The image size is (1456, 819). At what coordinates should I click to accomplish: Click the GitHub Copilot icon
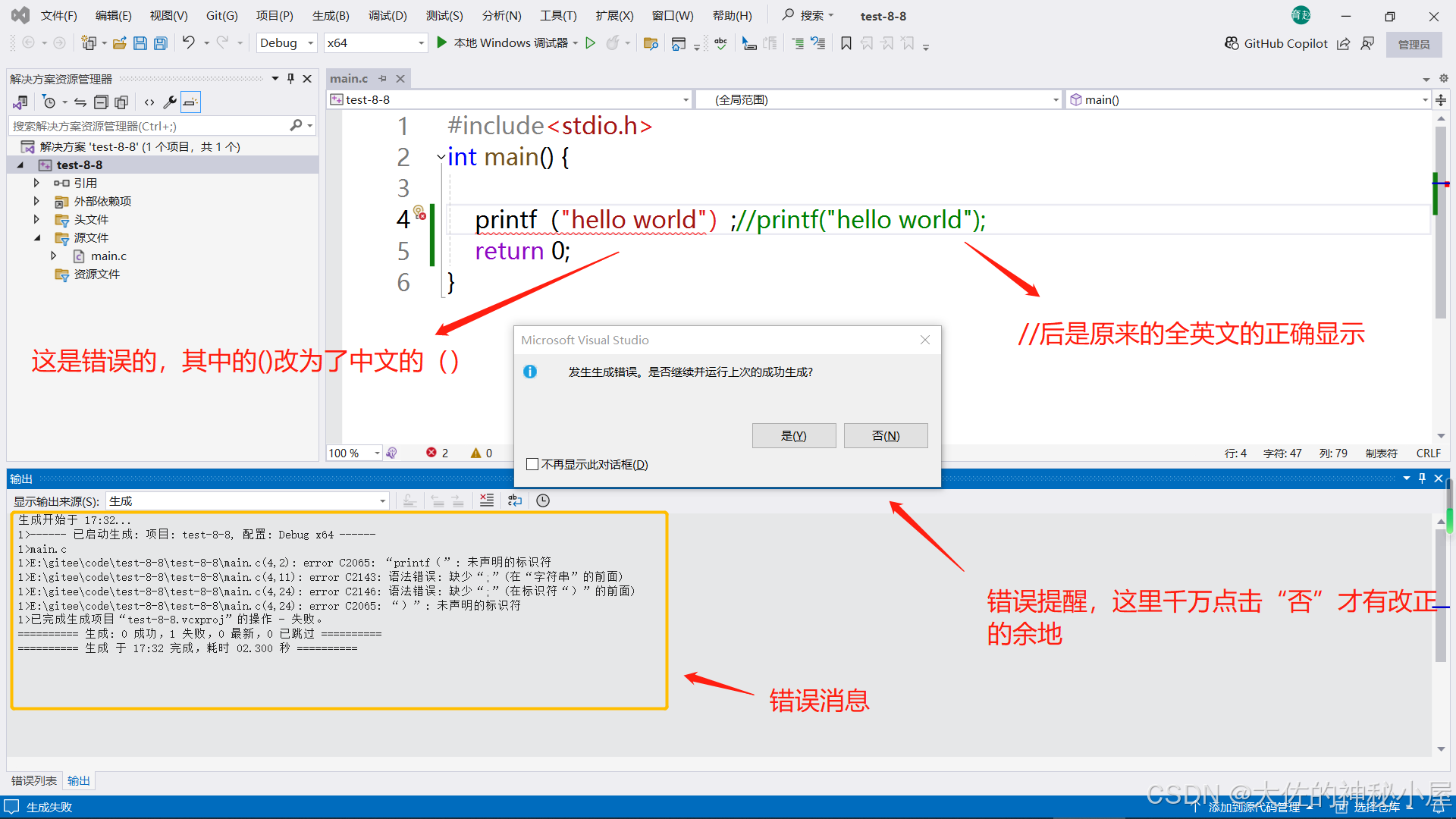[x=1232, y=43]
